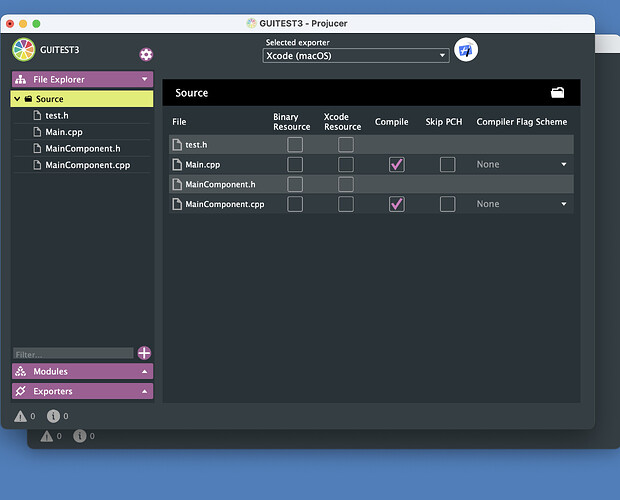Click the Modules panel icon
This screenshot has height=500, width=620.
click(21, 372)
